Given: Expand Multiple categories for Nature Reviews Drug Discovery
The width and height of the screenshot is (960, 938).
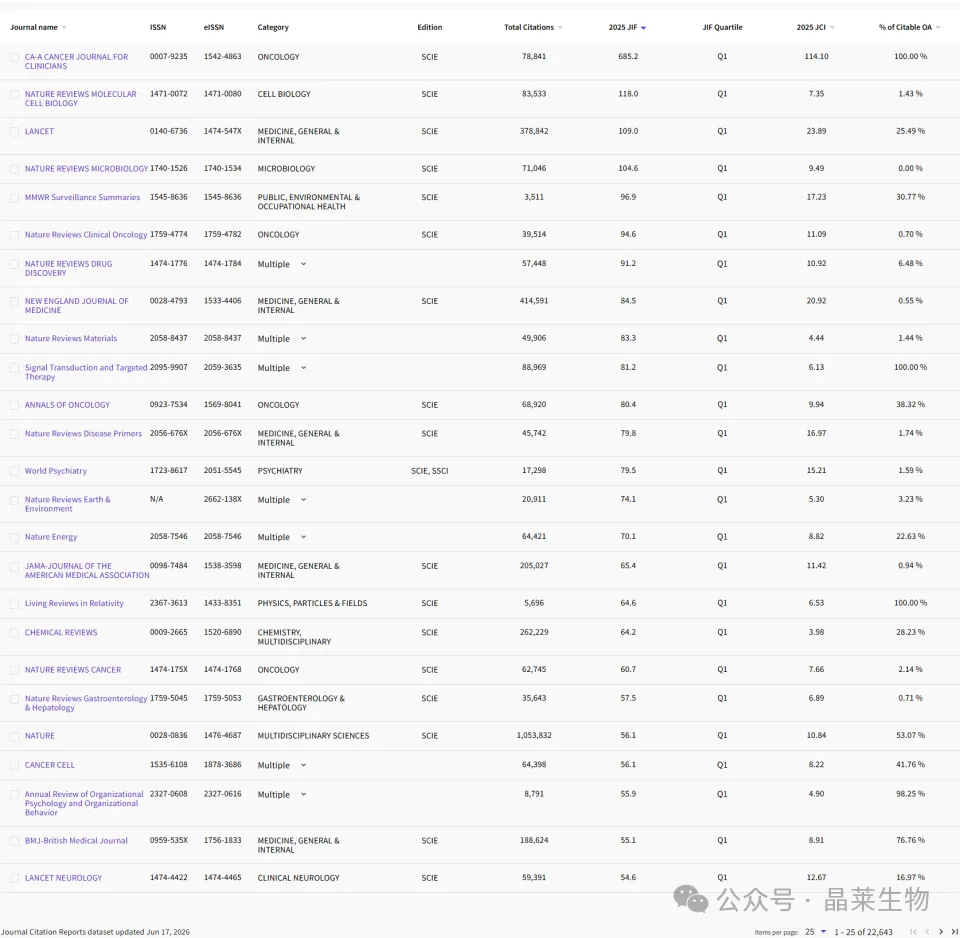Looking at the screenshot, I should (x=303, y=264).
